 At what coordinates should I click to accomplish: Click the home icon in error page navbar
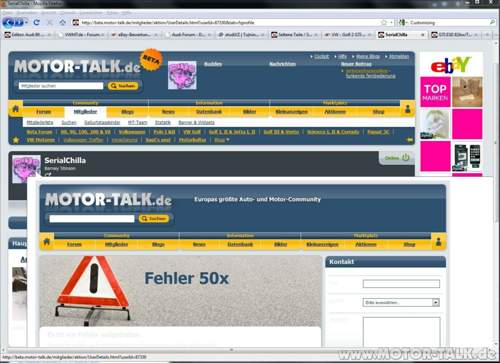(x=47, y=241)
